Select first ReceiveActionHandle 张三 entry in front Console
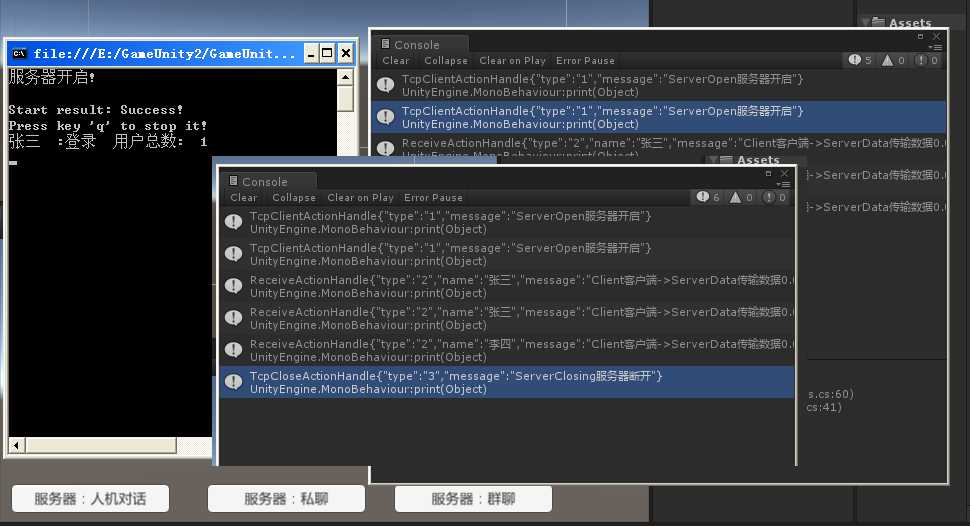 point(507,287)
